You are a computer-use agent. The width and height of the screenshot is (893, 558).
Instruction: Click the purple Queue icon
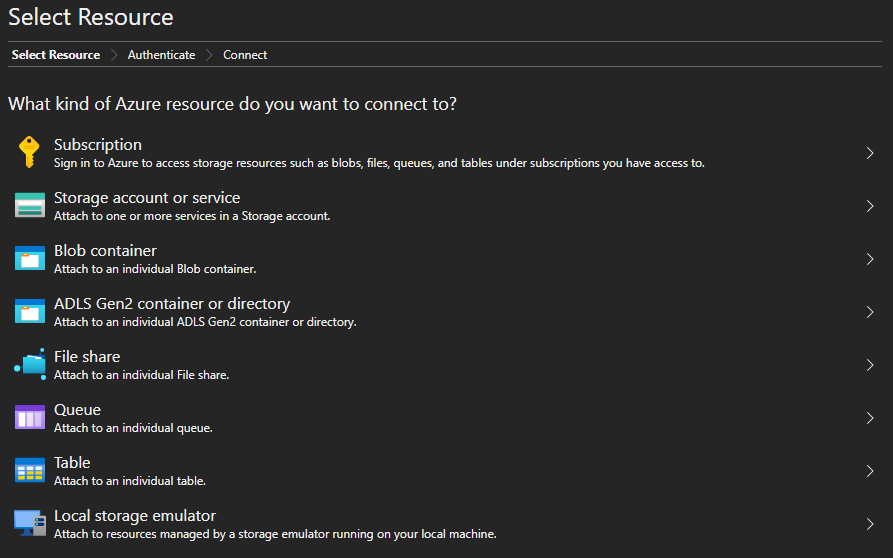(30, 417)
